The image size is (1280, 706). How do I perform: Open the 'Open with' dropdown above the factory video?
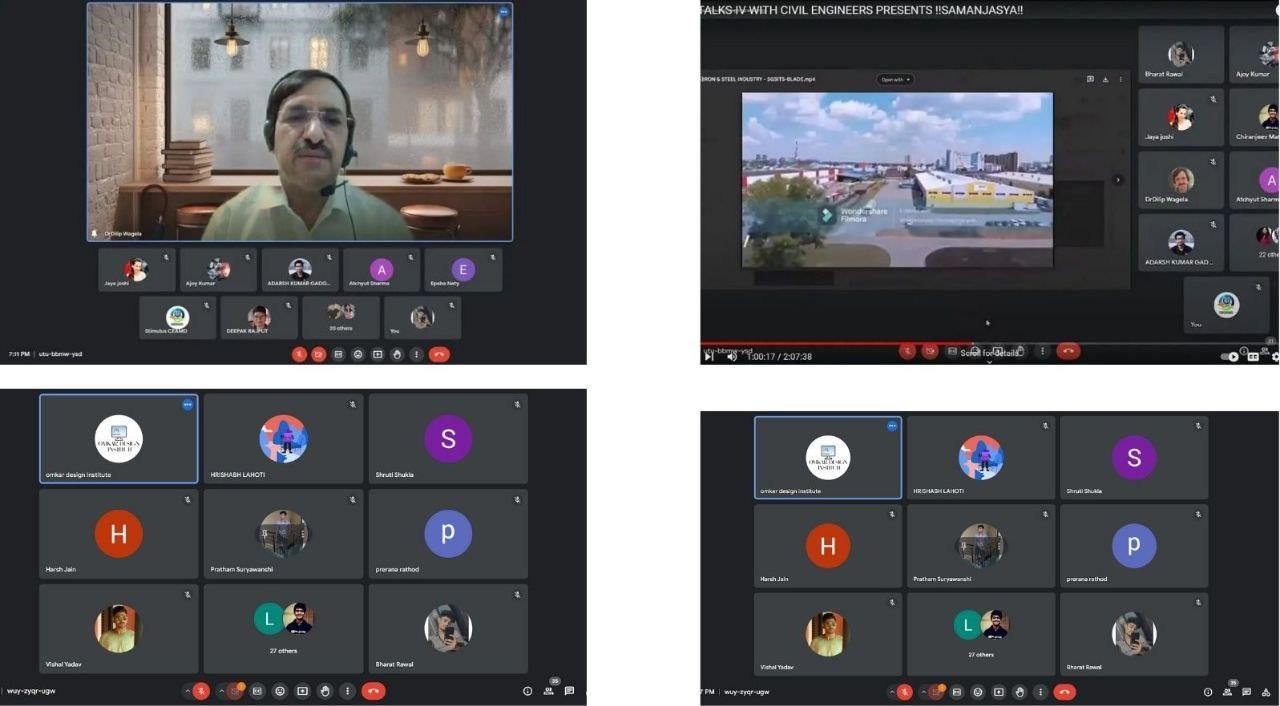click(895, 79)
